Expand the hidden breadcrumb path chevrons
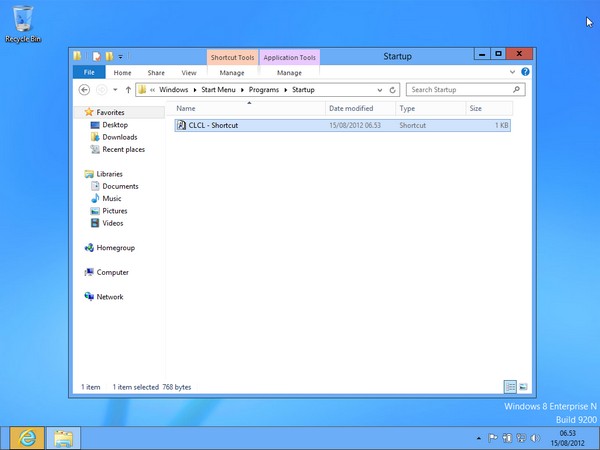600x450 pixels. tap(152, 90)
